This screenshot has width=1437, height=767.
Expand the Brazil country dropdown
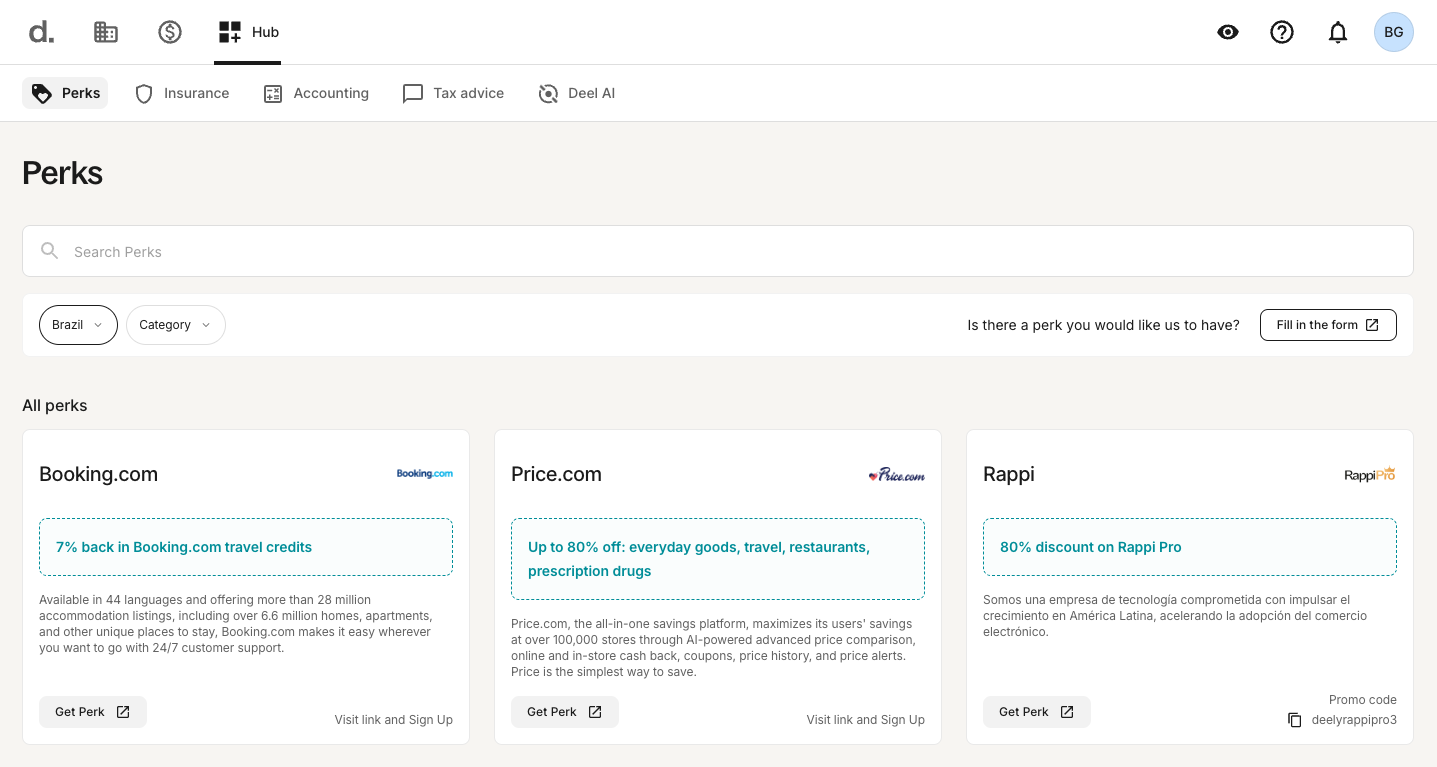(78, 325)
